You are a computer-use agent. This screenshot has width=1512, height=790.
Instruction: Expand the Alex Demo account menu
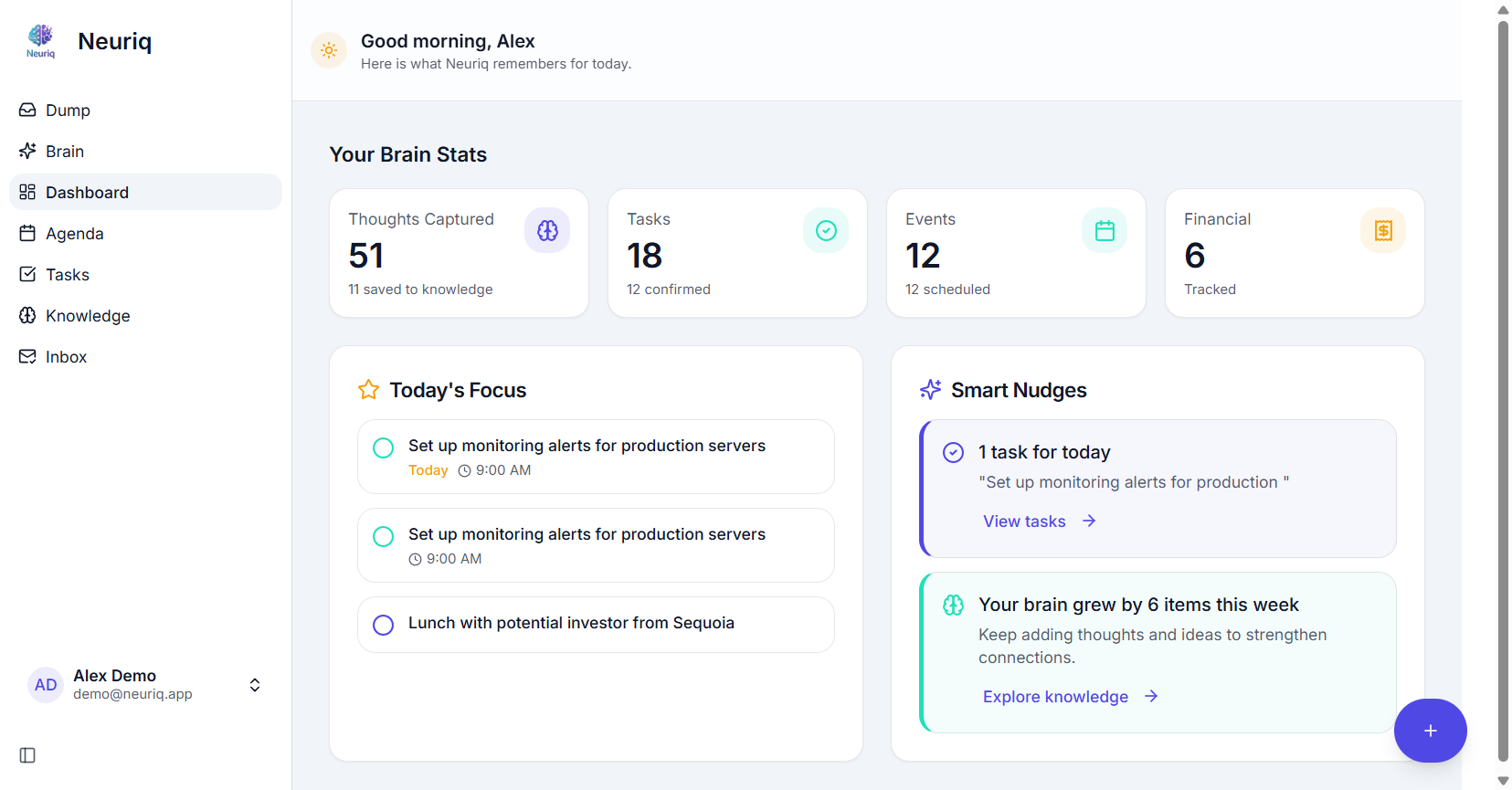click(254, 684)
